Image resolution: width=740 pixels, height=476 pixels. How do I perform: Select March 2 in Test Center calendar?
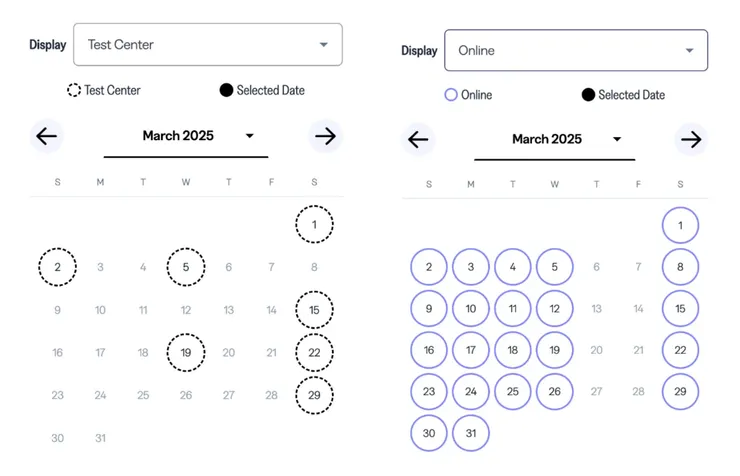[x=57, y=267]
